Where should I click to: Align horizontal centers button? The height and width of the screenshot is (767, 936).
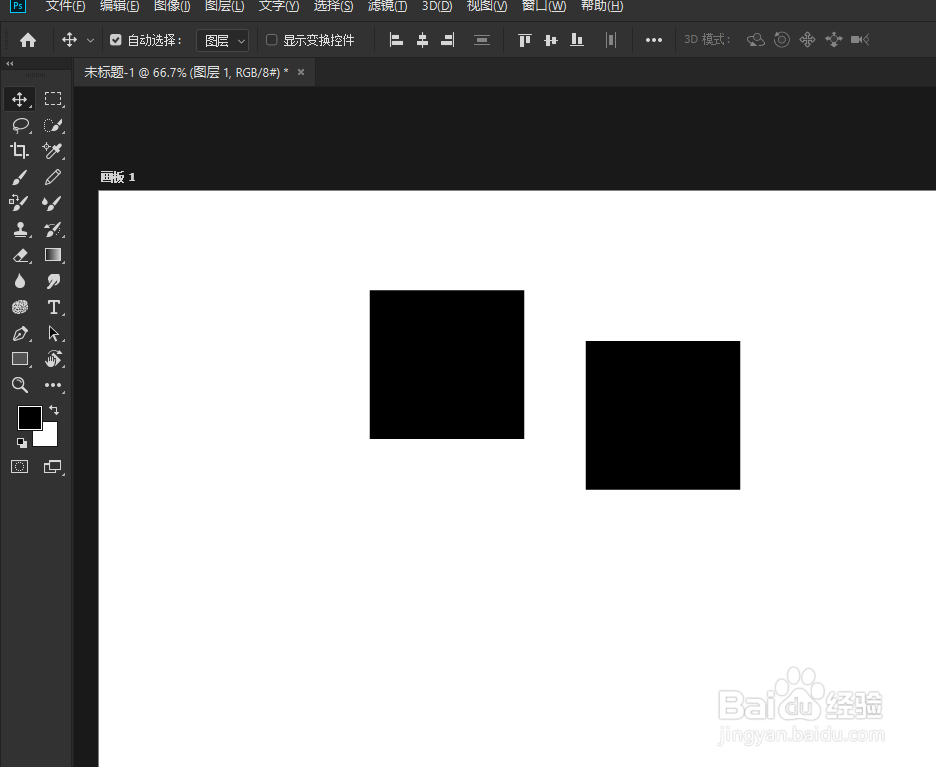pos(422,40)
